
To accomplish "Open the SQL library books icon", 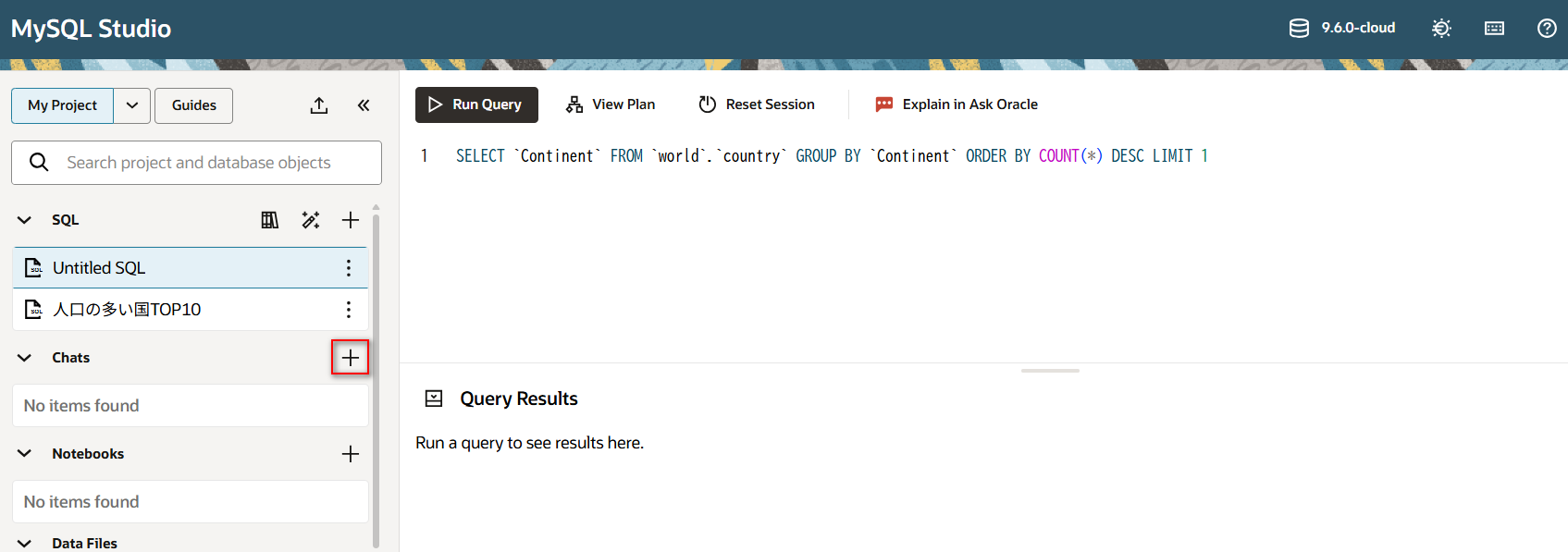I will pos(269,220).
